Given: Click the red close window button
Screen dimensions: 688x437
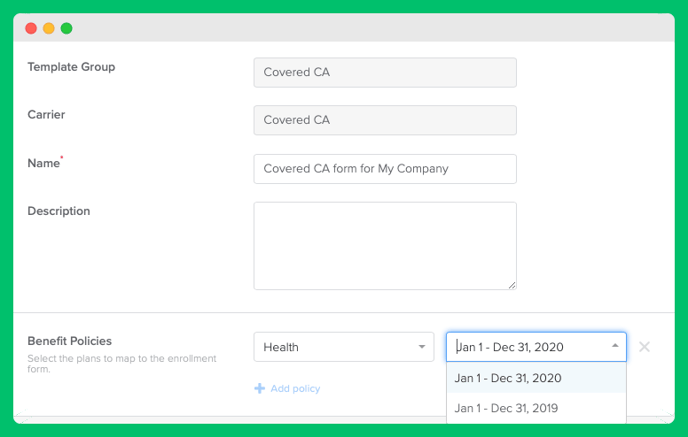Looking at the screenshot, I should click(x=31, y=29).
